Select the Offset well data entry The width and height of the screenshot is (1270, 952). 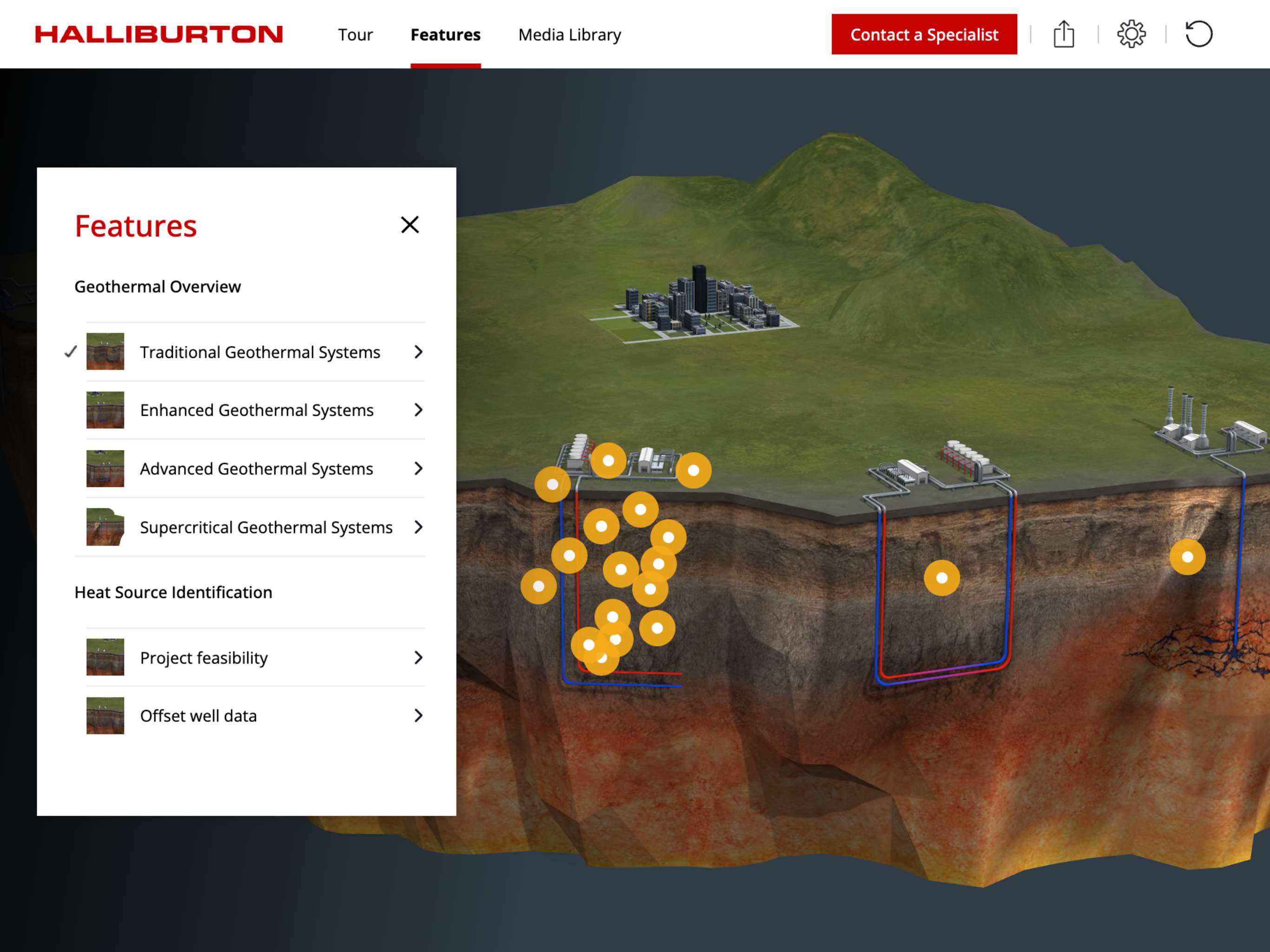[198, 715]
